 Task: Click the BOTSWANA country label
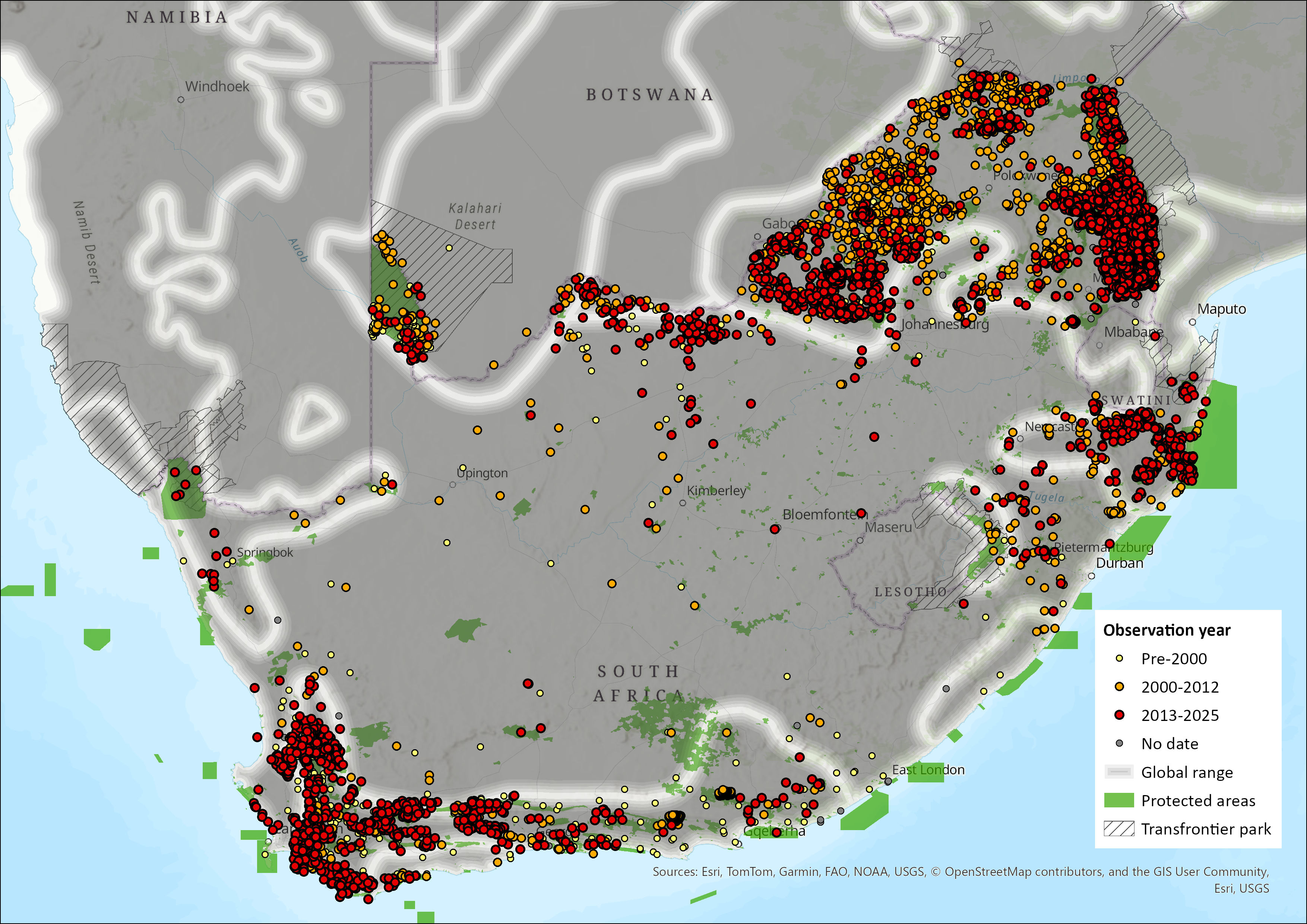click(x=649, y=95)
